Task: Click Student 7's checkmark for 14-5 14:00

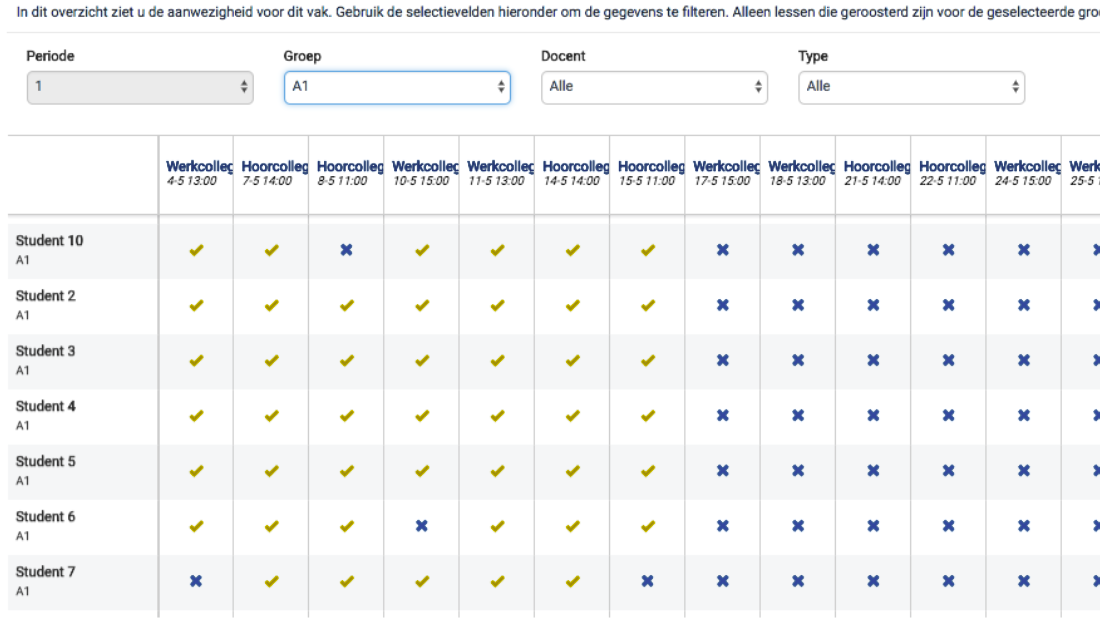Action: (x=572, y=582)
